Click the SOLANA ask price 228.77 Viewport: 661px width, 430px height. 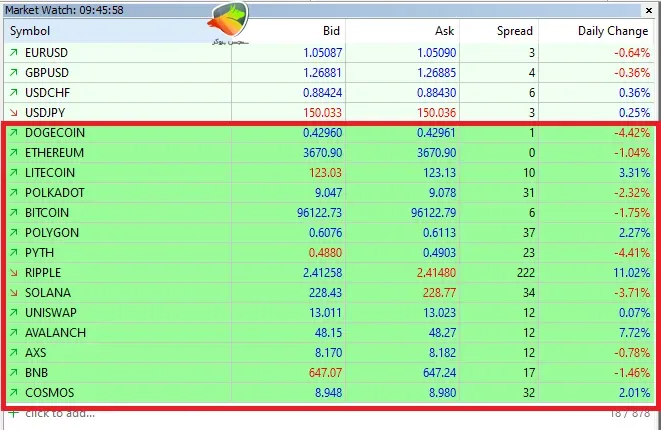click(x=439, y=293)
